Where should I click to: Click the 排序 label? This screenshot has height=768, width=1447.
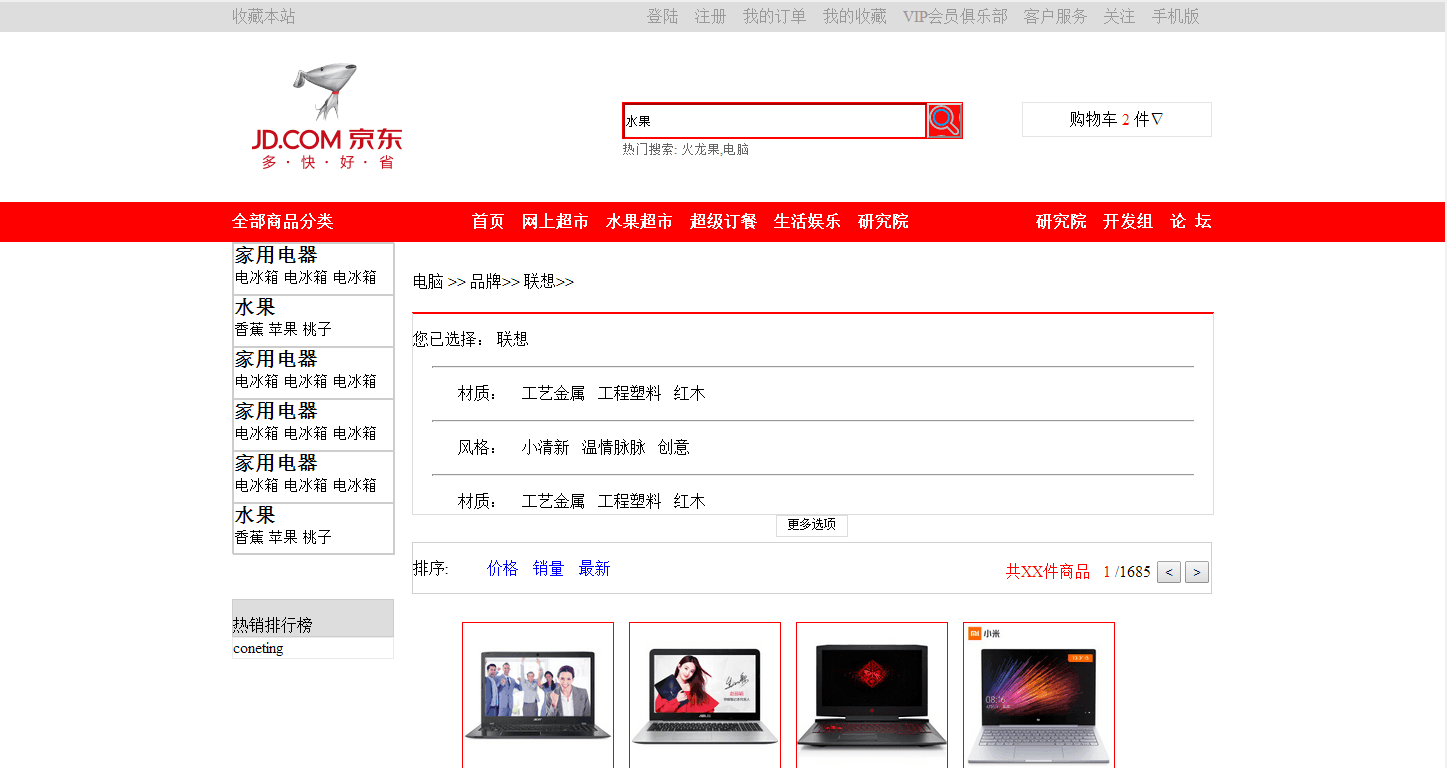(x=431, y=568)
